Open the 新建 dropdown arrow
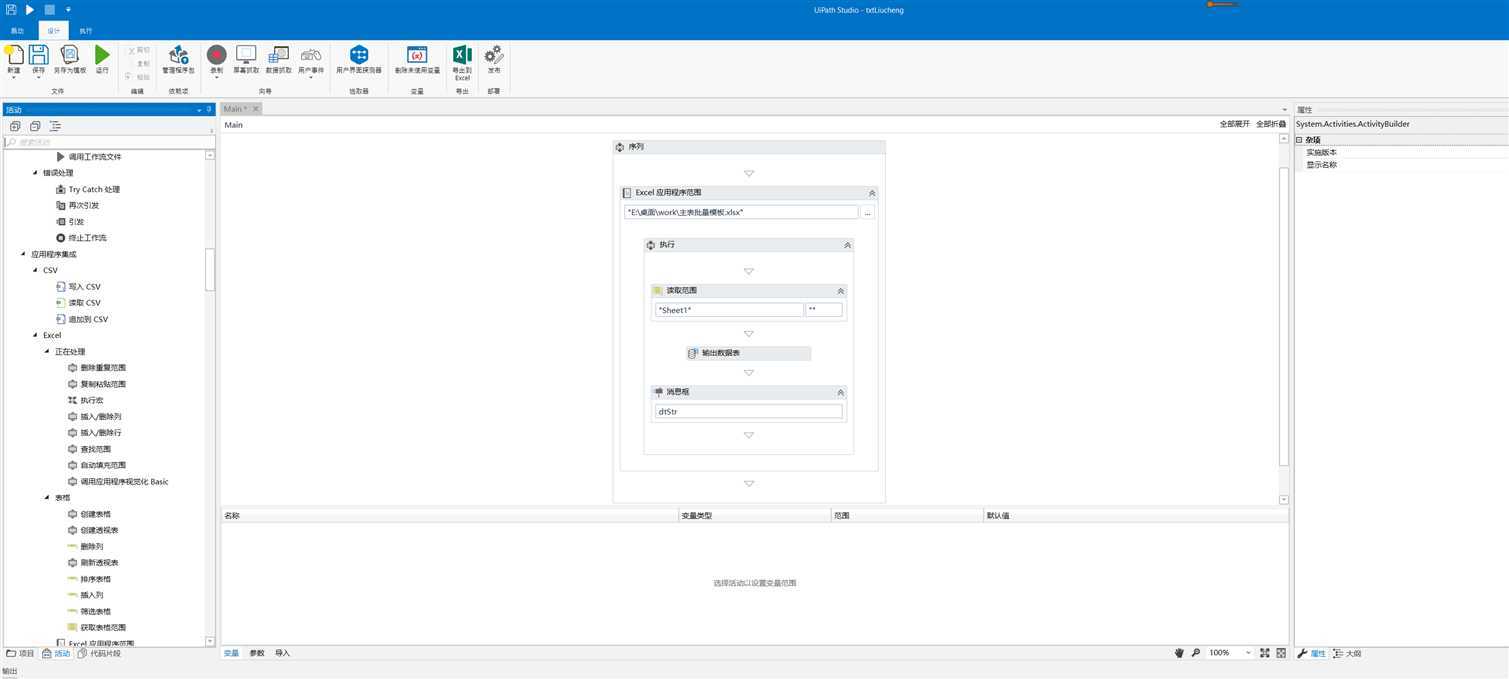 coord(13,78)
